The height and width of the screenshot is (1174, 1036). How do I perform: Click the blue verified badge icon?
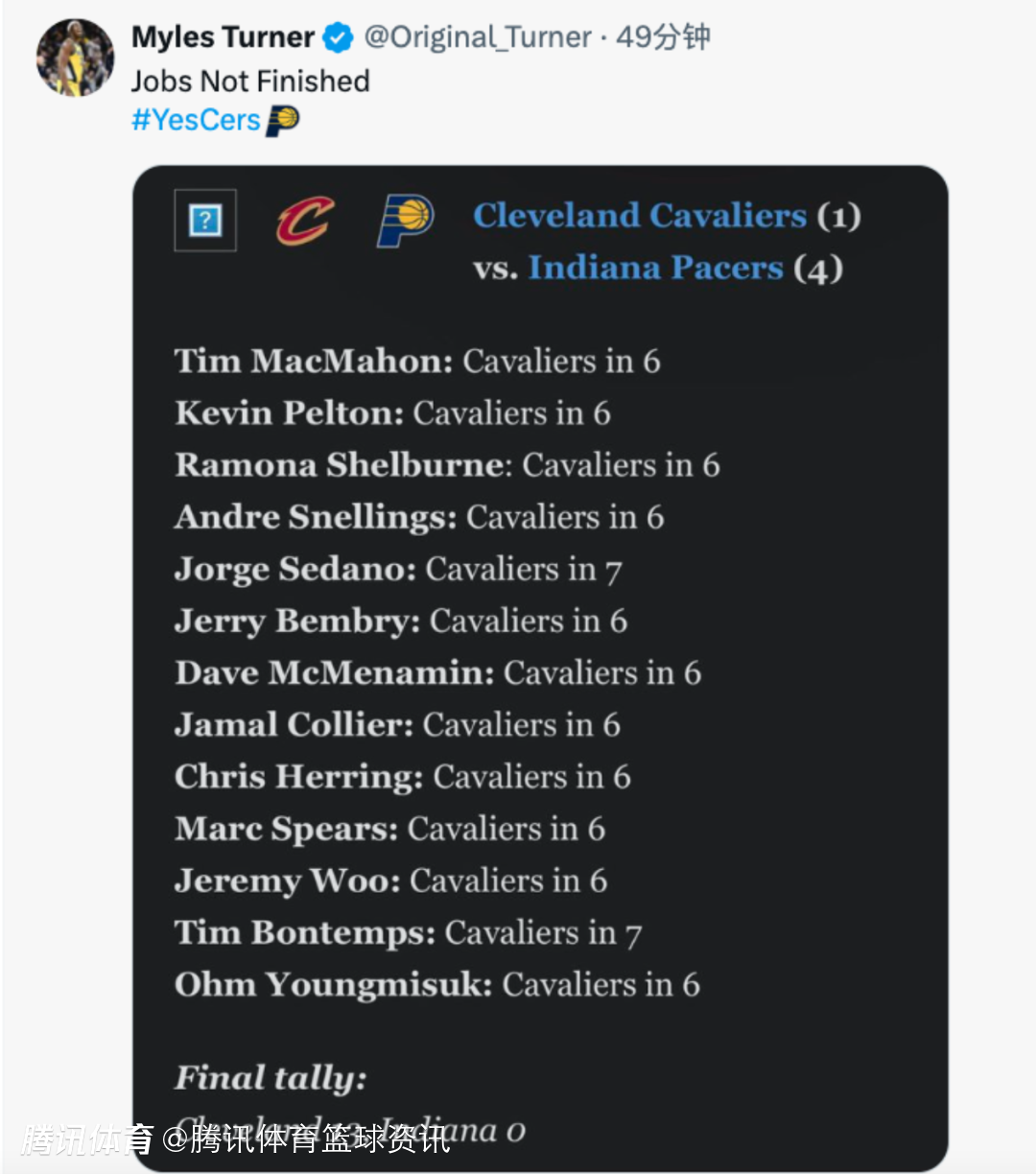tap(338, 37)
